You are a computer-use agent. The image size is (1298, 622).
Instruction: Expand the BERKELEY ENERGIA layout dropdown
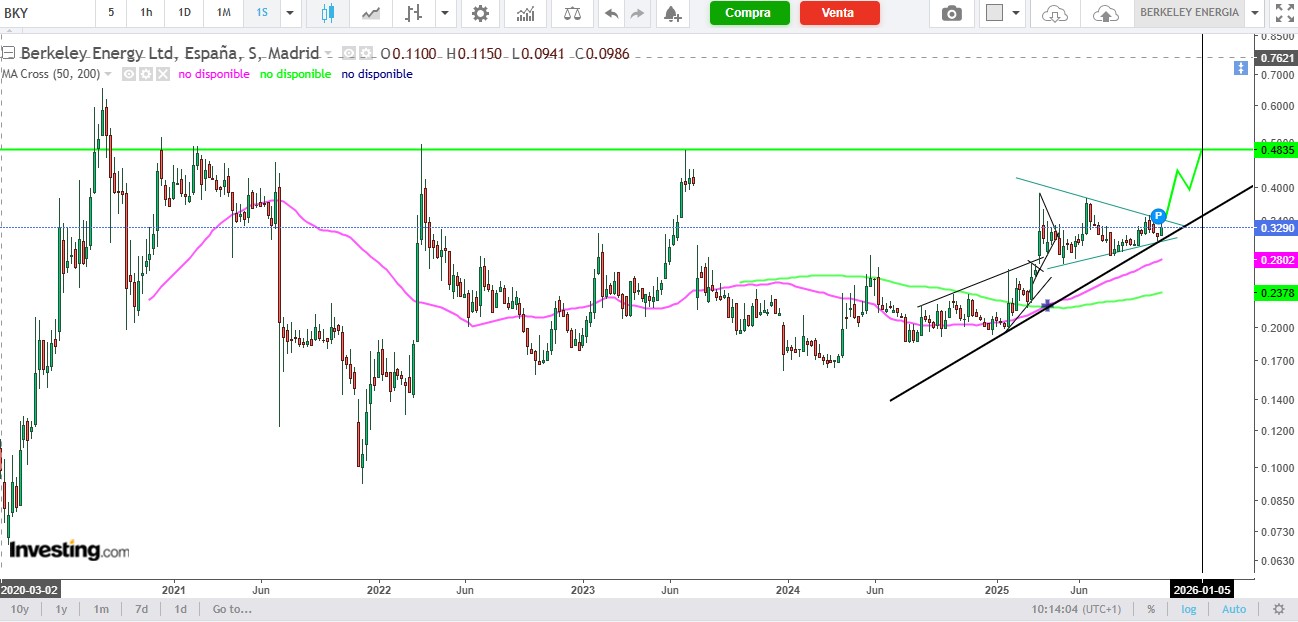(x=1256, y=13)
